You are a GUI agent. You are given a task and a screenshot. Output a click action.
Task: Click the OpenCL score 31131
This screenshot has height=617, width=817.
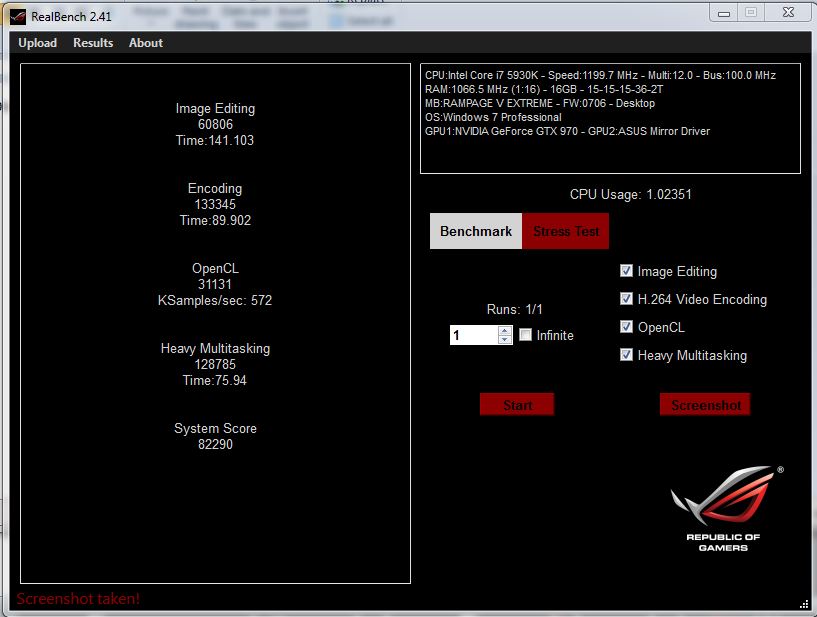(215, 285)
